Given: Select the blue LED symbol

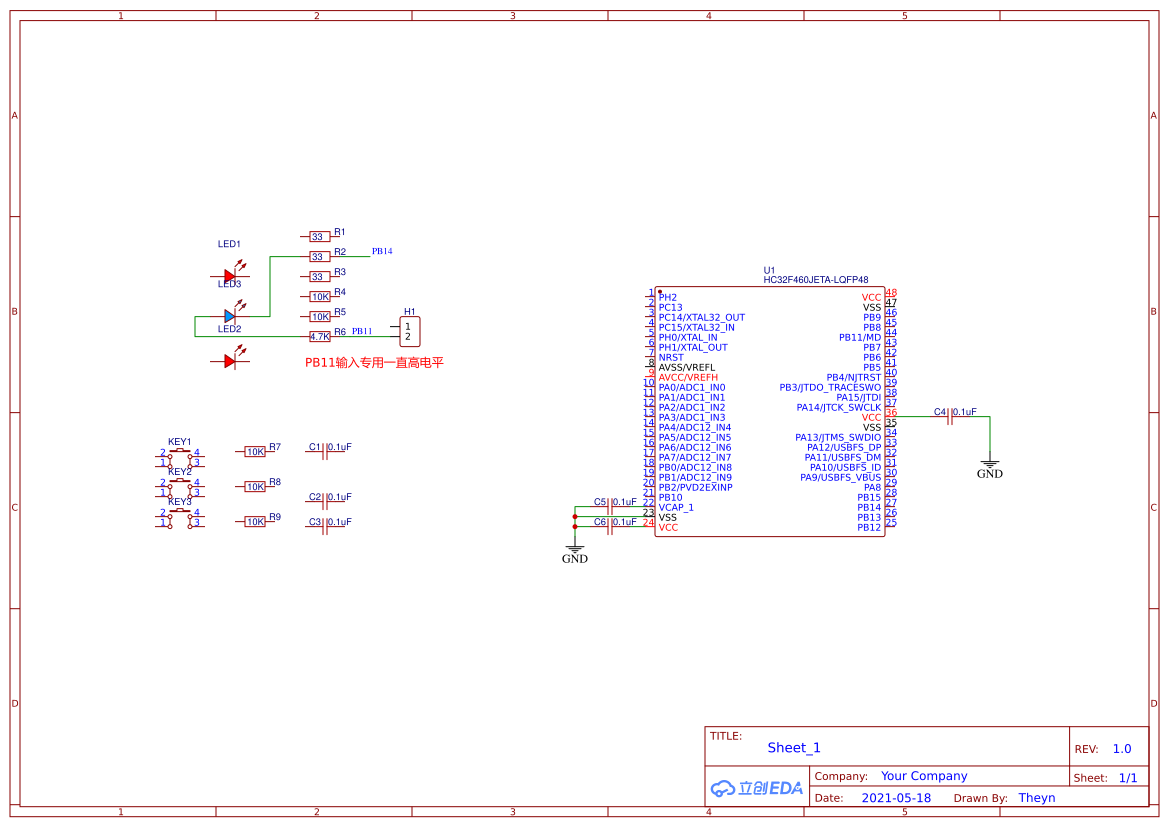Looking at the screenshot, I should click(230, 316).
